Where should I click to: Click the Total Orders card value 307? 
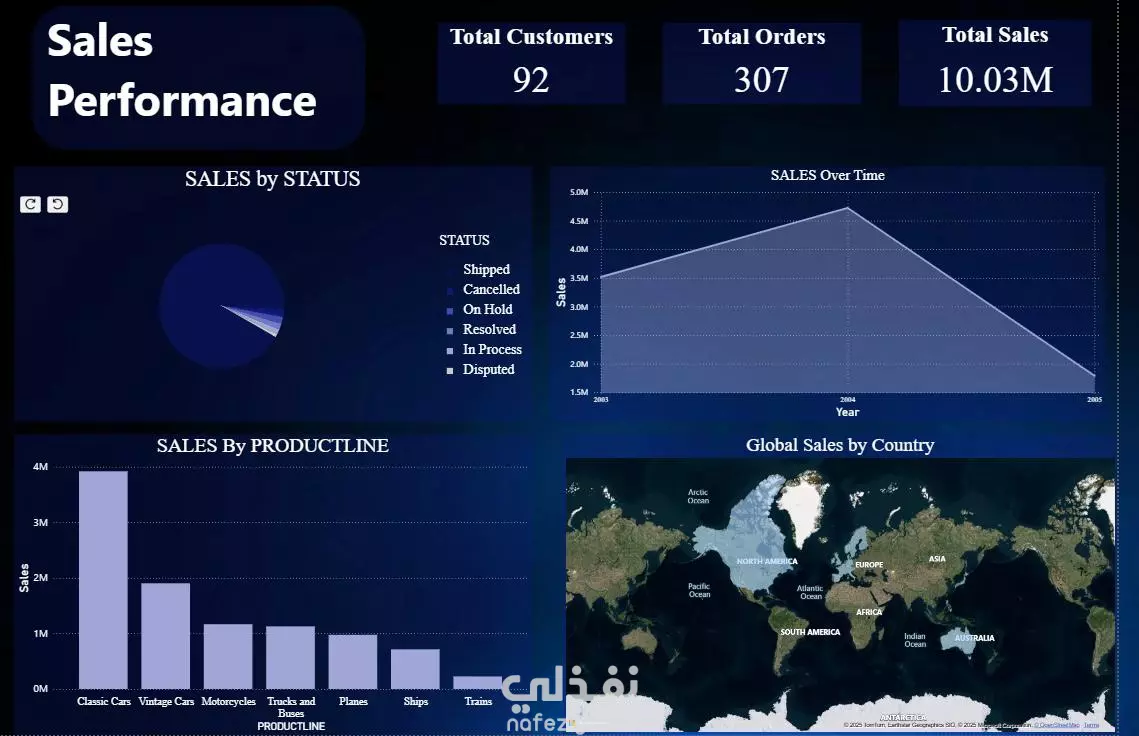[761, 80]
